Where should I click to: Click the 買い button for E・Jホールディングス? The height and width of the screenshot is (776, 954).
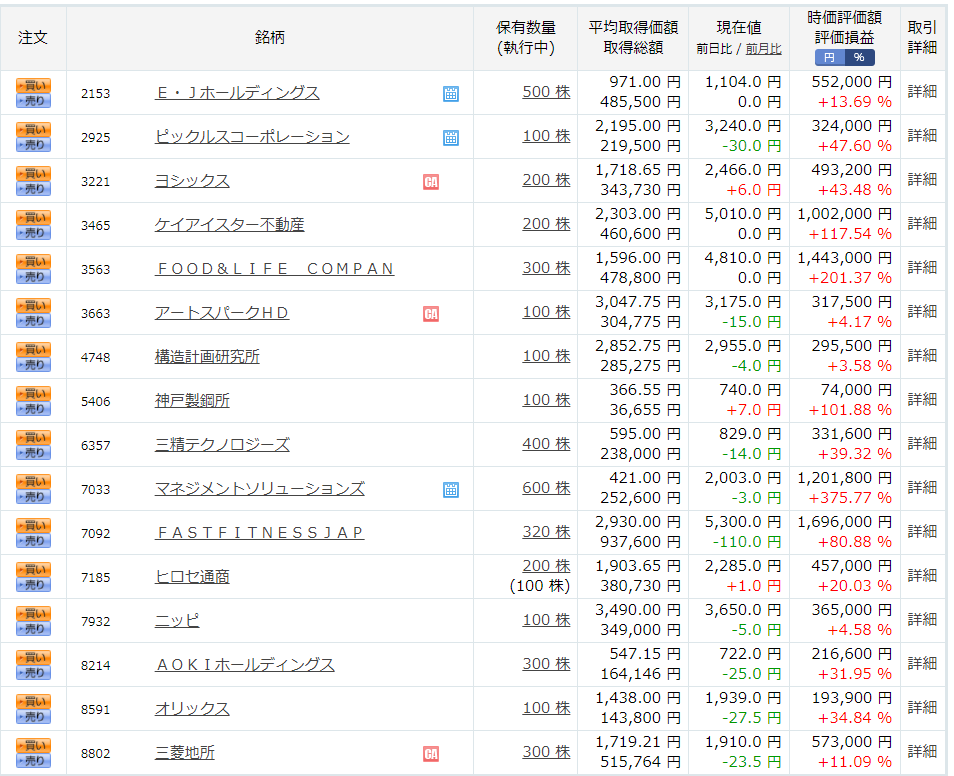[33, 85]
